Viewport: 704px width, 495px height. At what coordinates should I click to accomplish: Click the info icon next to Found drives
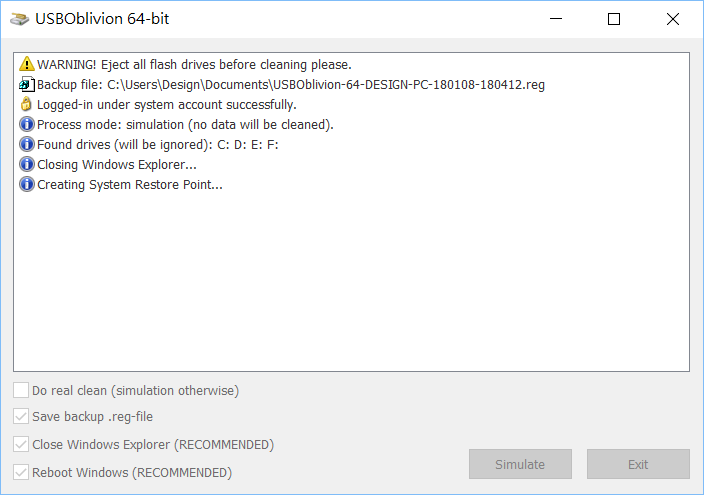click(x=27, y=145)
